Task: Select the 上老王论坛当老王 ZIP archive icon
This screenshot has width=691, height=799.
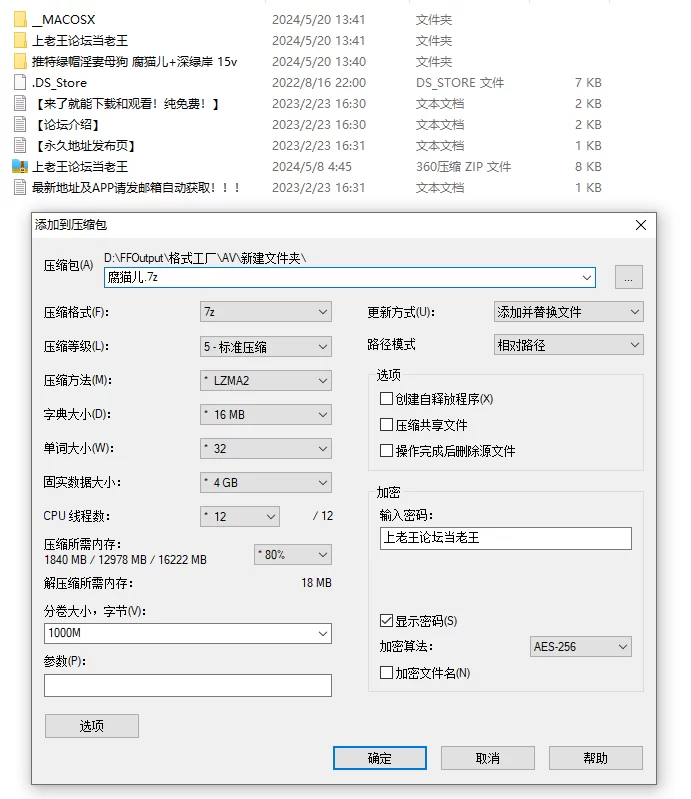Action: [20, 166]
